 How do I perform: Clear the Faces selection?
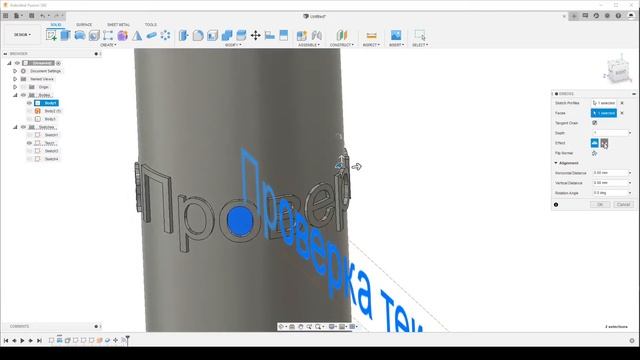coord(622,113)
